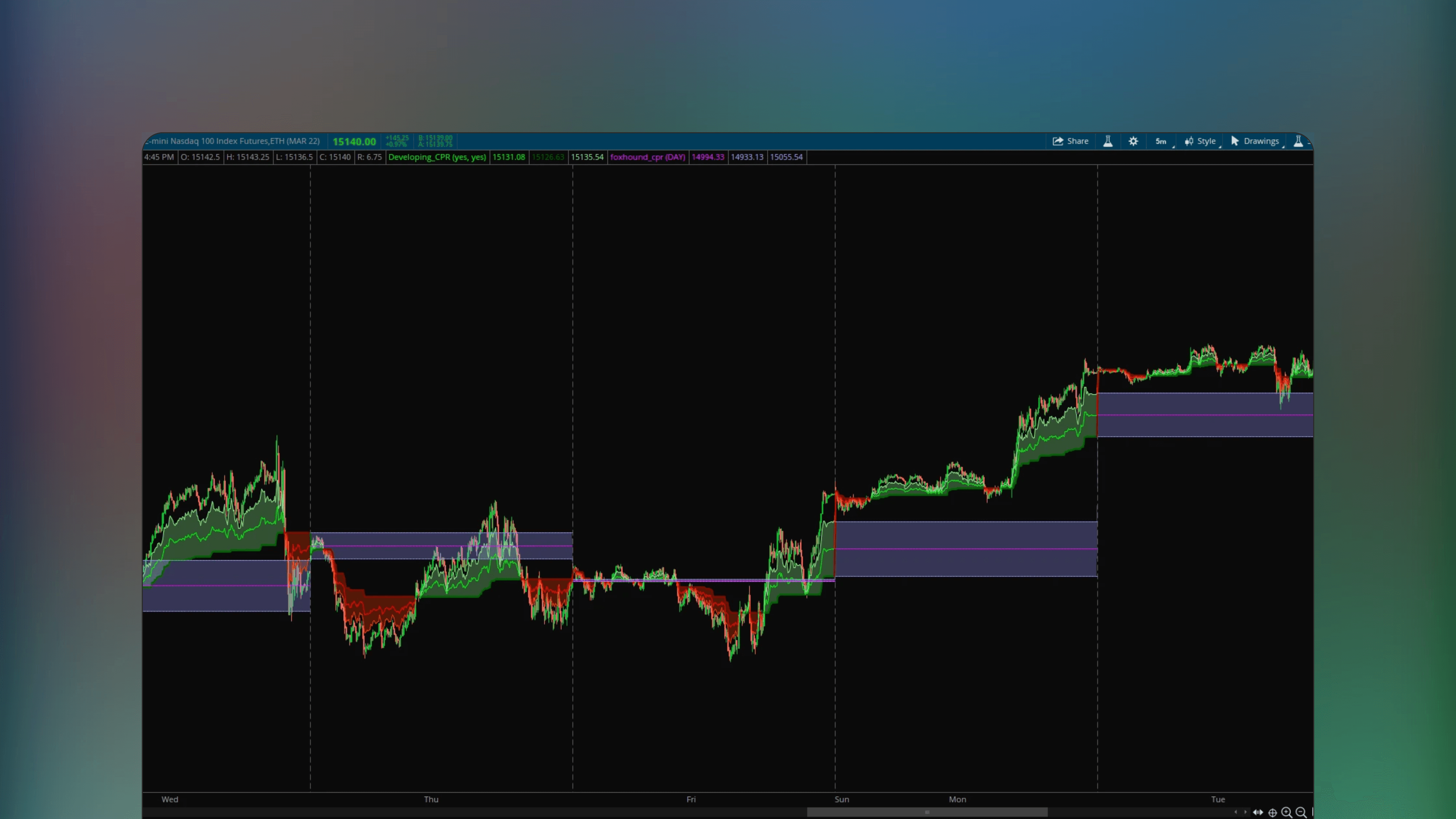Click the zoom in magnifier icon

tap(1287, 813)
